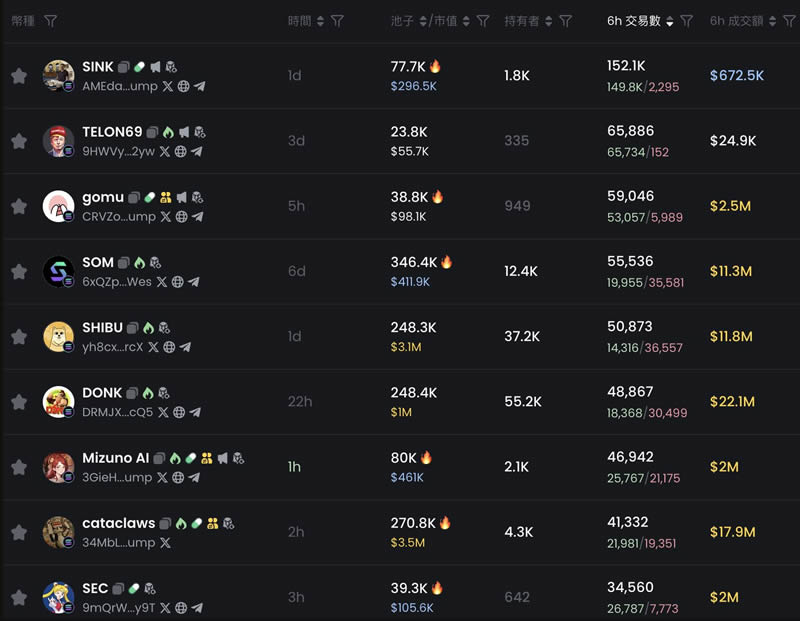The width and height of the screenshot is (800, 621).
Task: Open the X (Twitter) link for SINK
Action: pos(168,87)
